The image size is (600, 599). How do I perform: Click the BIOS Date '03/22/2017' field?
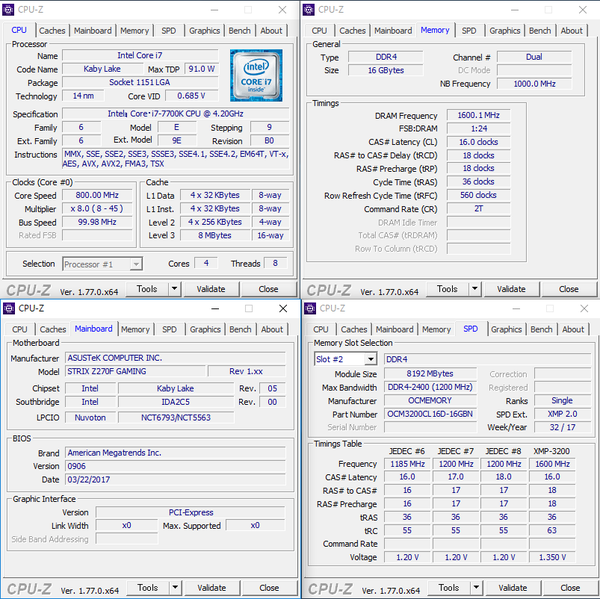coord(175,480)
